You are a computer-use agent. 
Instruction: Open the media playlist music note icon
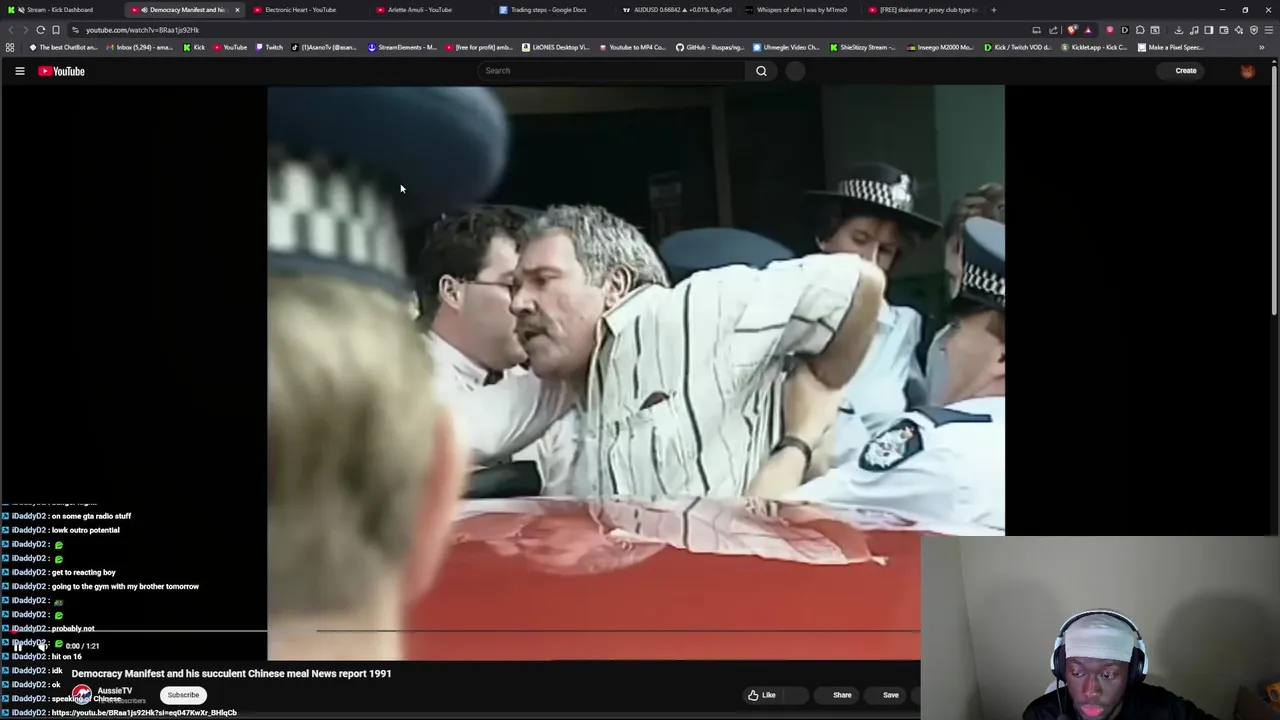1194,30
